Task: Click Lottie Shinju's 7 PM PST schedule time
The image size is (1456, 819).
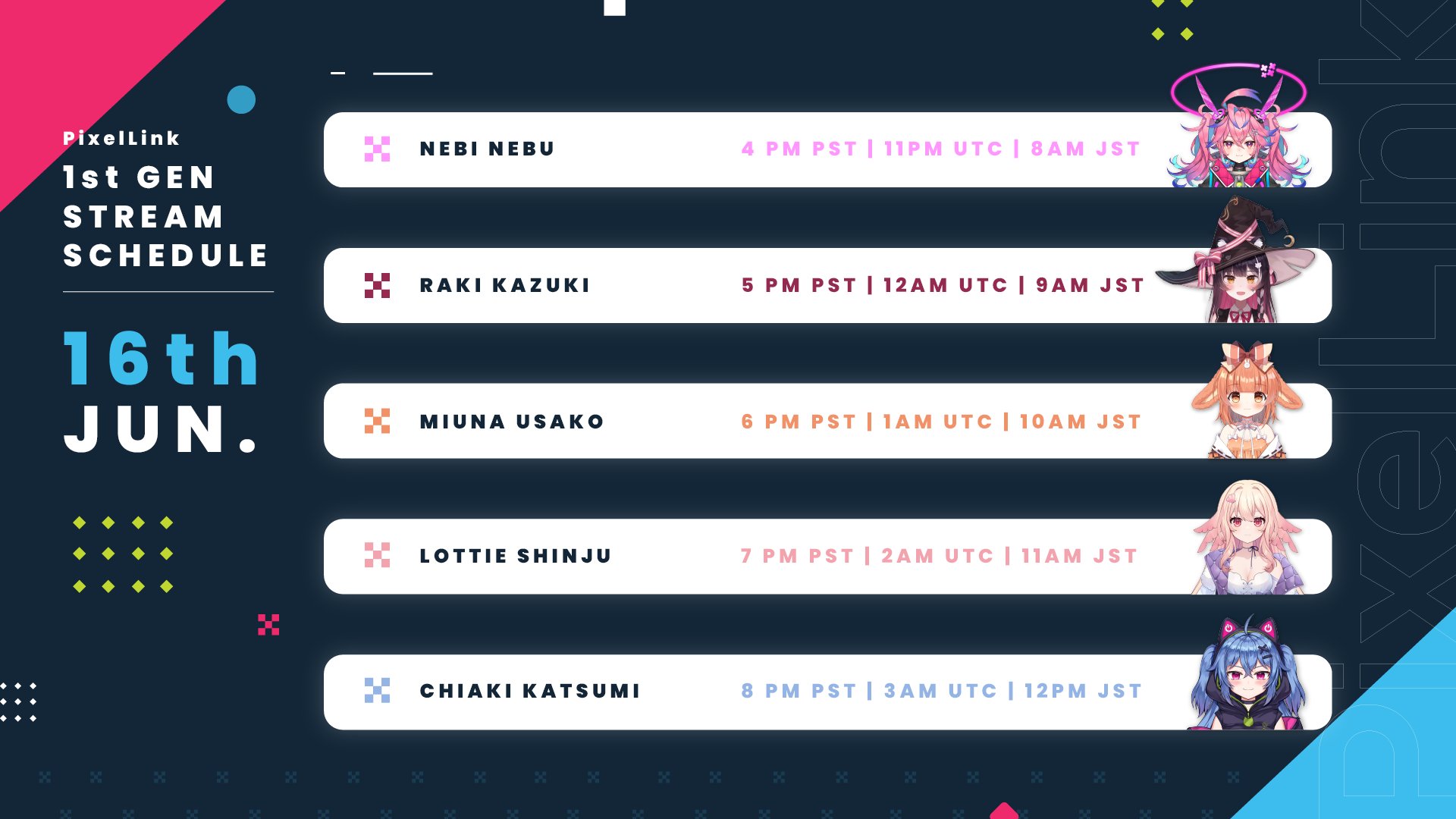Action: click(x=797, y=556)
